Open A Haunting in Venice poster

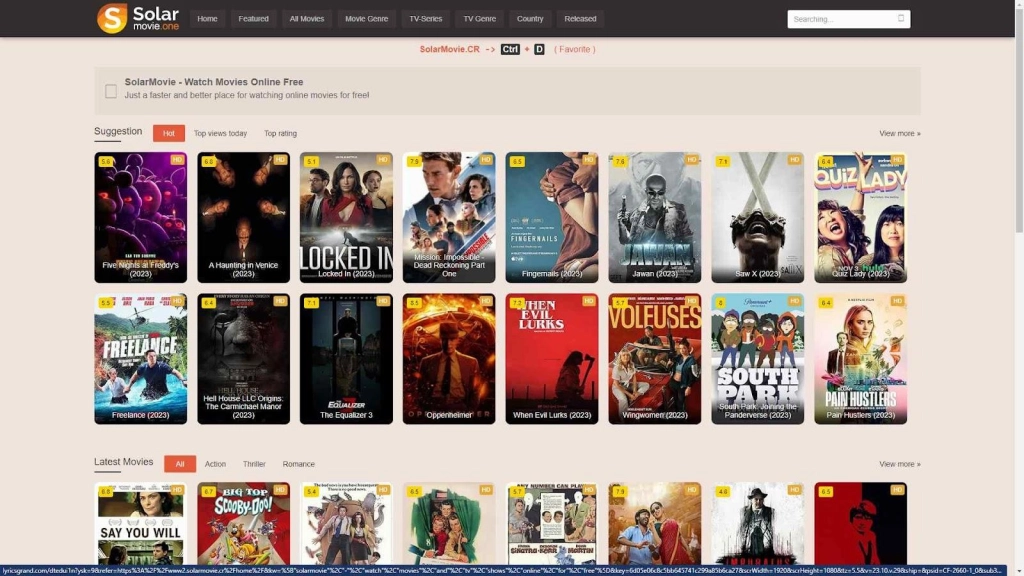[244, 217]
